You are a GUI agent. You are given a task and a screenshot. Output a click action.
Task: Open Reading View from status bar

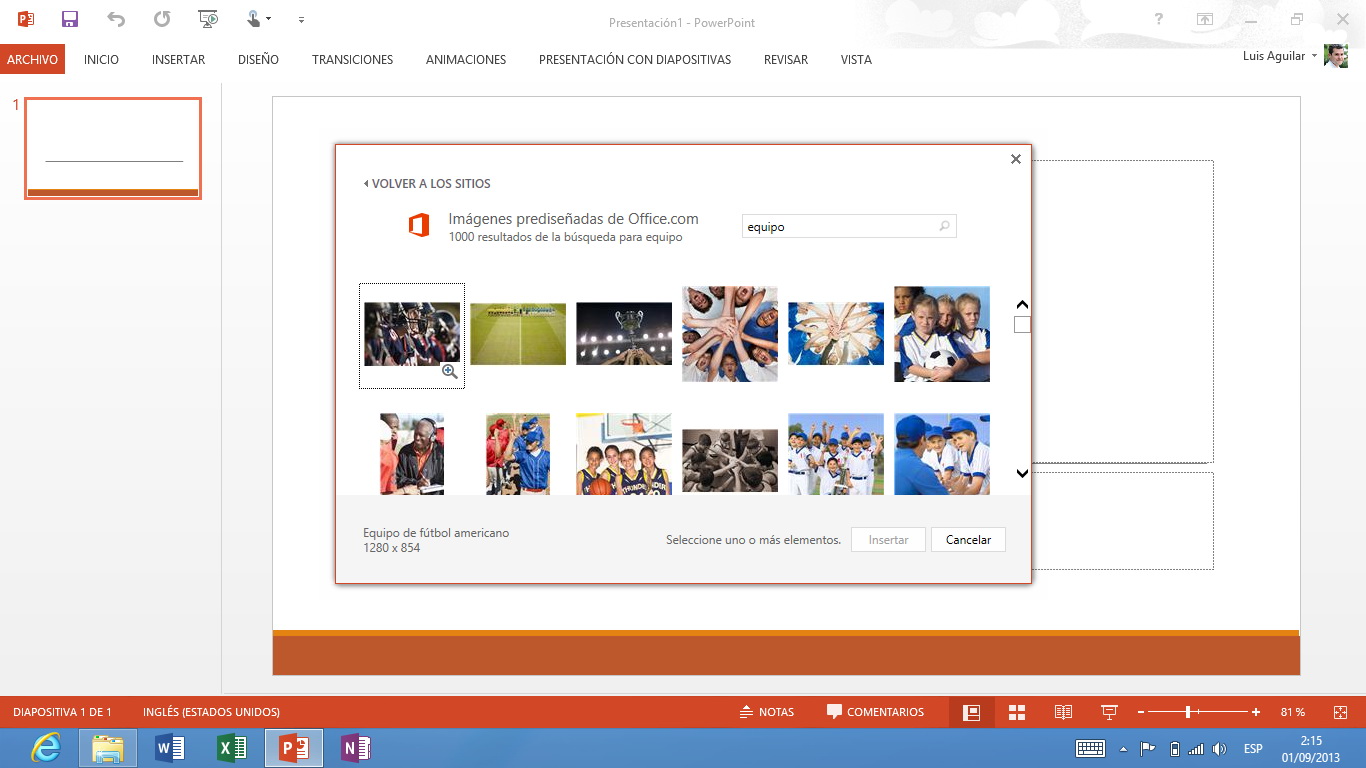point(1063,712)
